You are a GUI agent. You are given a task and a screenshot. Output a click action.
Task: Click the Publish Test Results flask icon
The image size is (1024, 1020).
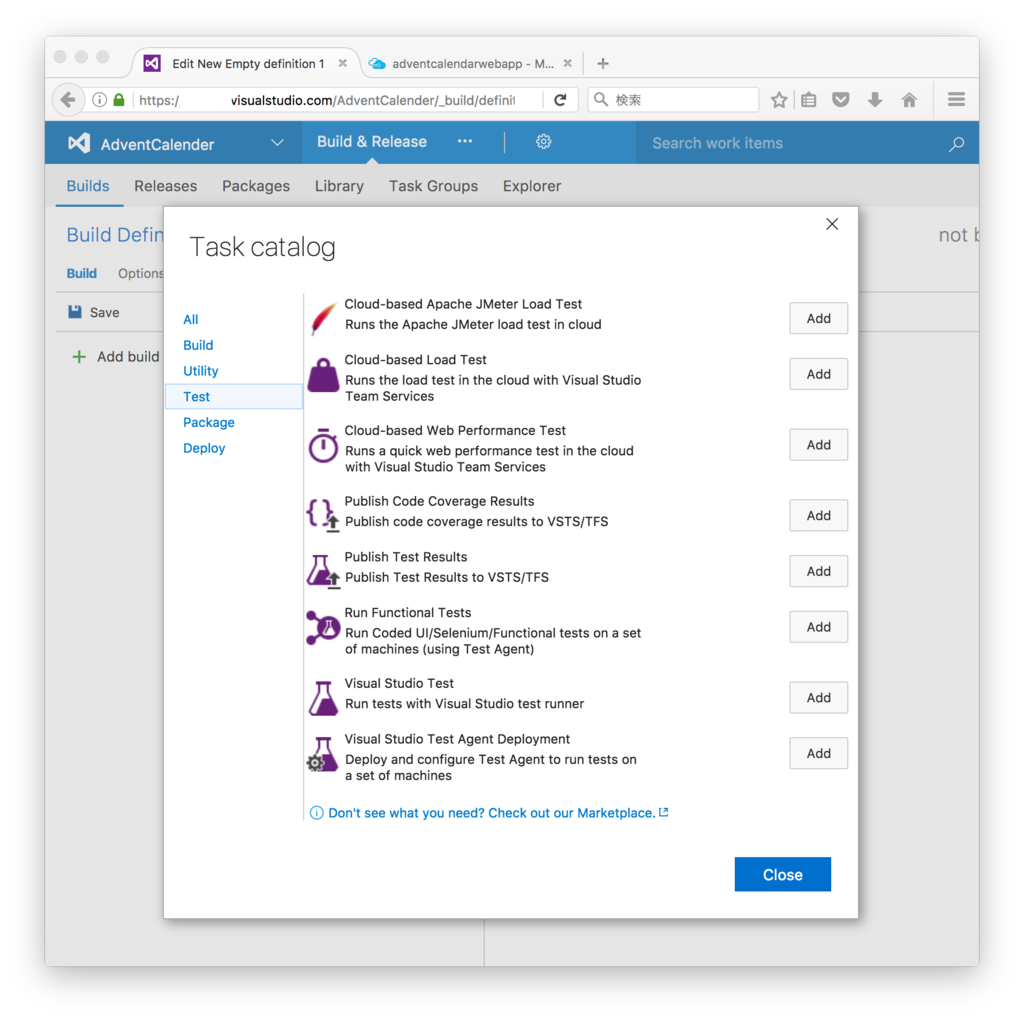[323, 571]
